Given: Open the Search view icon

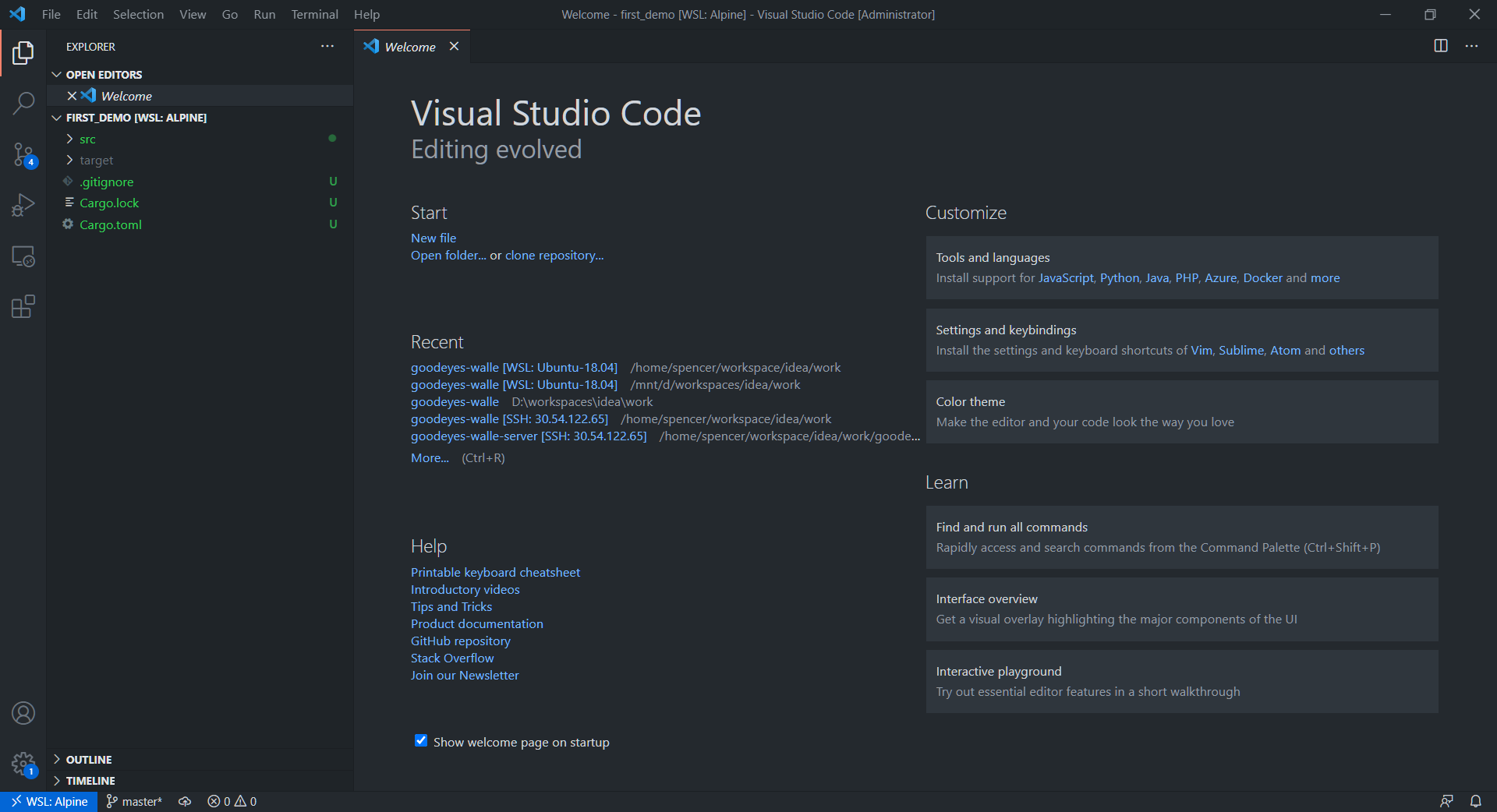Looking at the screenshot, I should pyautogui.click(x=23, y=103).
